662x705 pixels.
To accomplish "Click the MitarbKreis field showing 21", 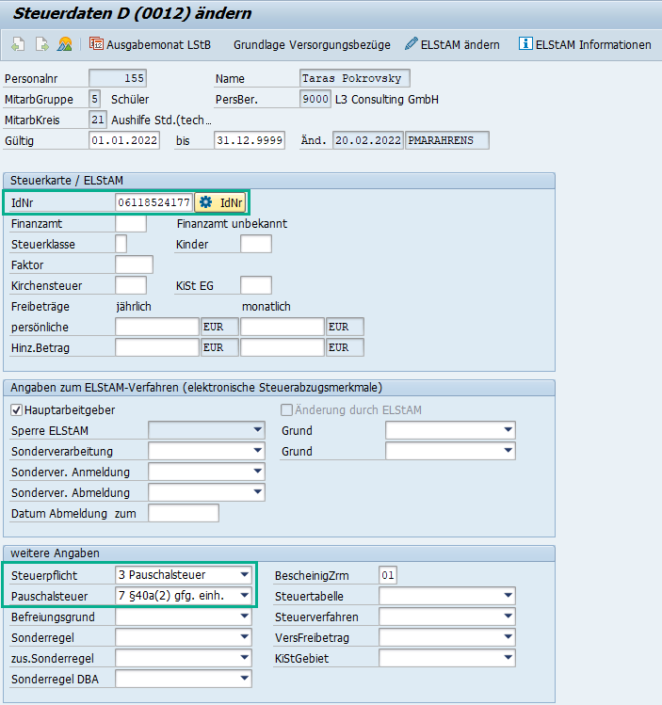I will coord(98,120).
